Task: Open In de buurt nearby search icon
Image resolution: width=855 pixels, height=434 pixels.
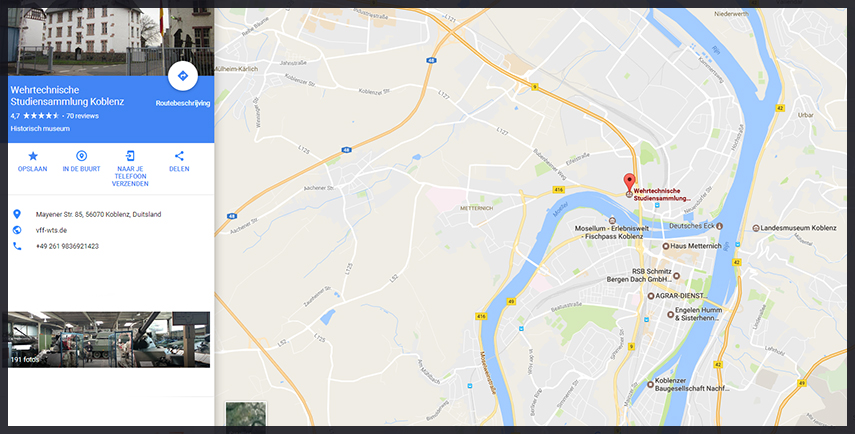Action: pos(81,156)
